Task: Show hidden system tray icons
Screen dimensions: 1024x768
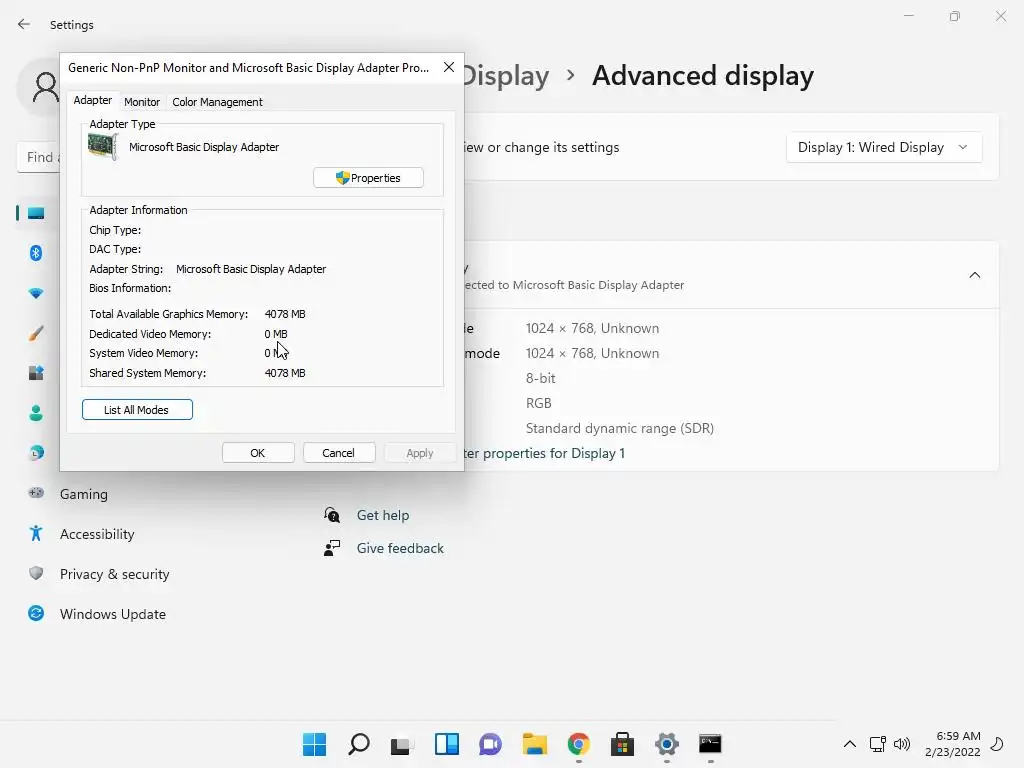Action: [x=850, y=744]
